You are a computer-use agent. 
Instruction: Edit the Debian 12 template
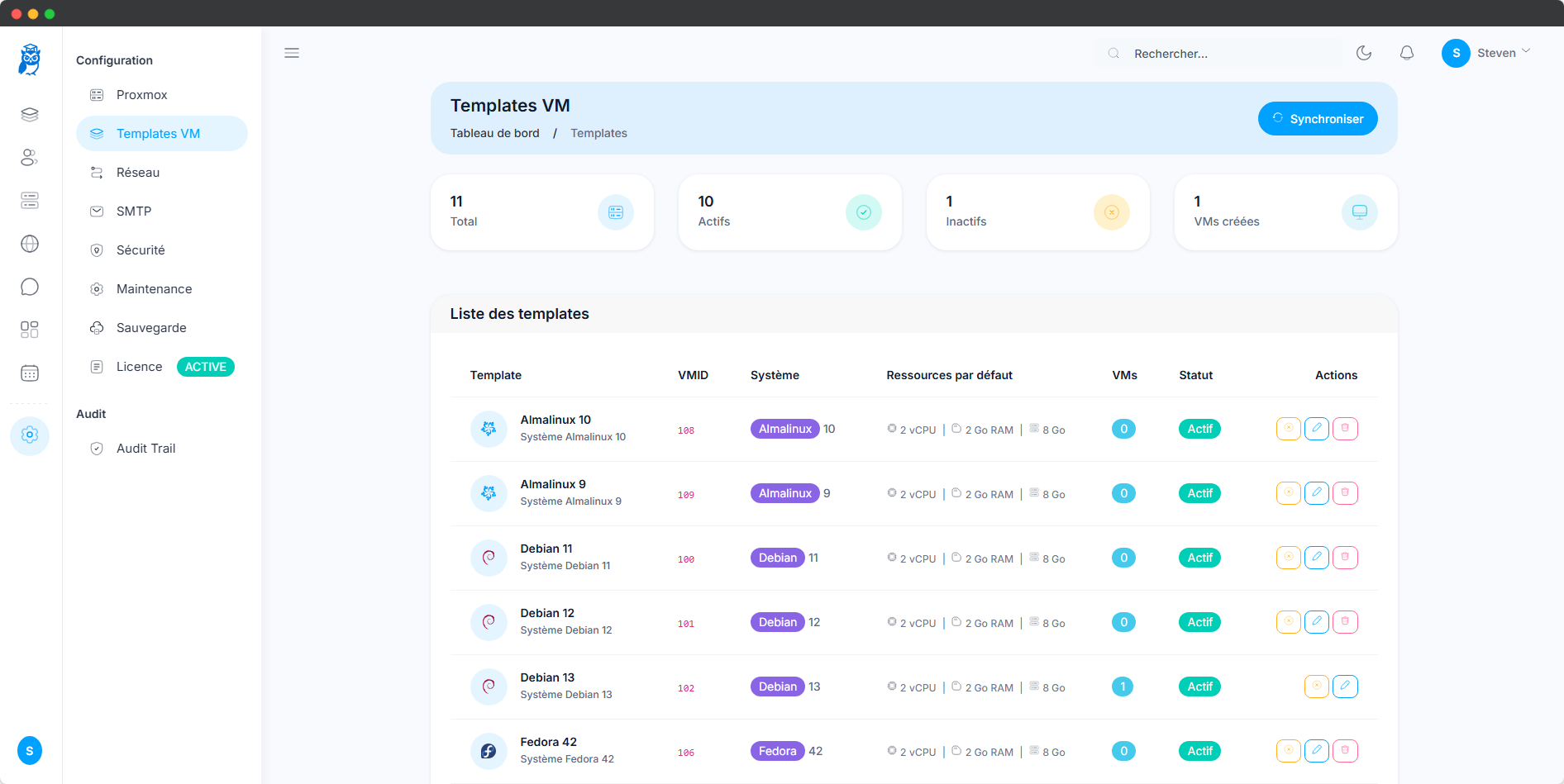pos(1317,622)
